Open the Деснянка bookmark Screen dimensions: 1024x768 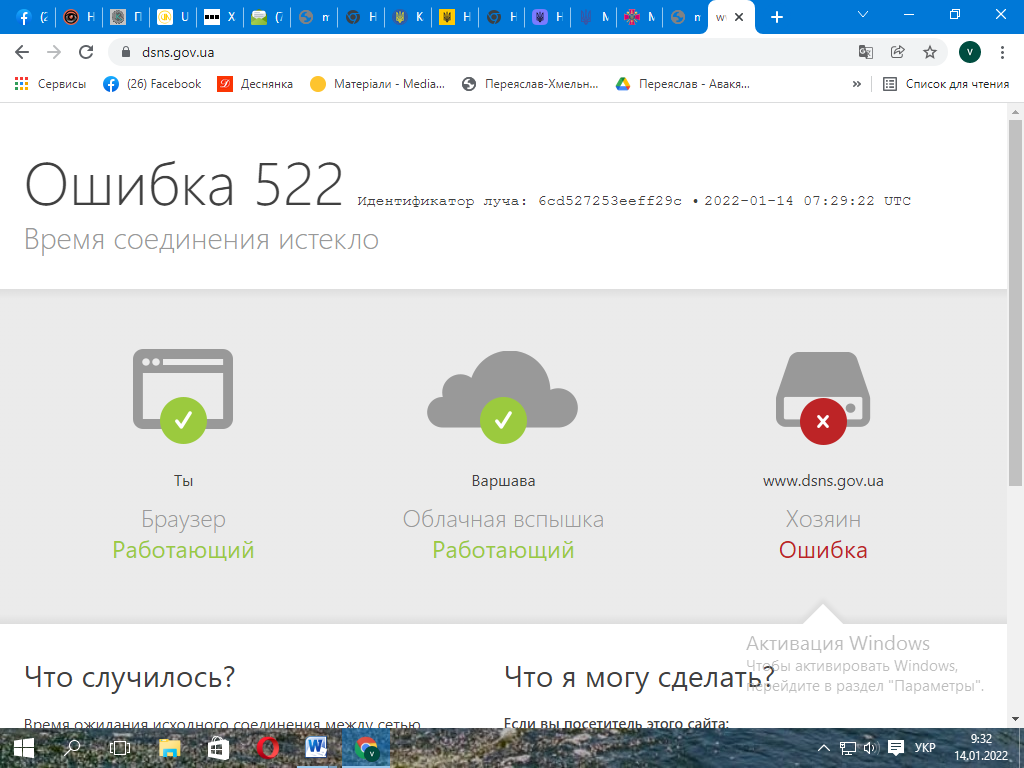[x=255, y=84]
